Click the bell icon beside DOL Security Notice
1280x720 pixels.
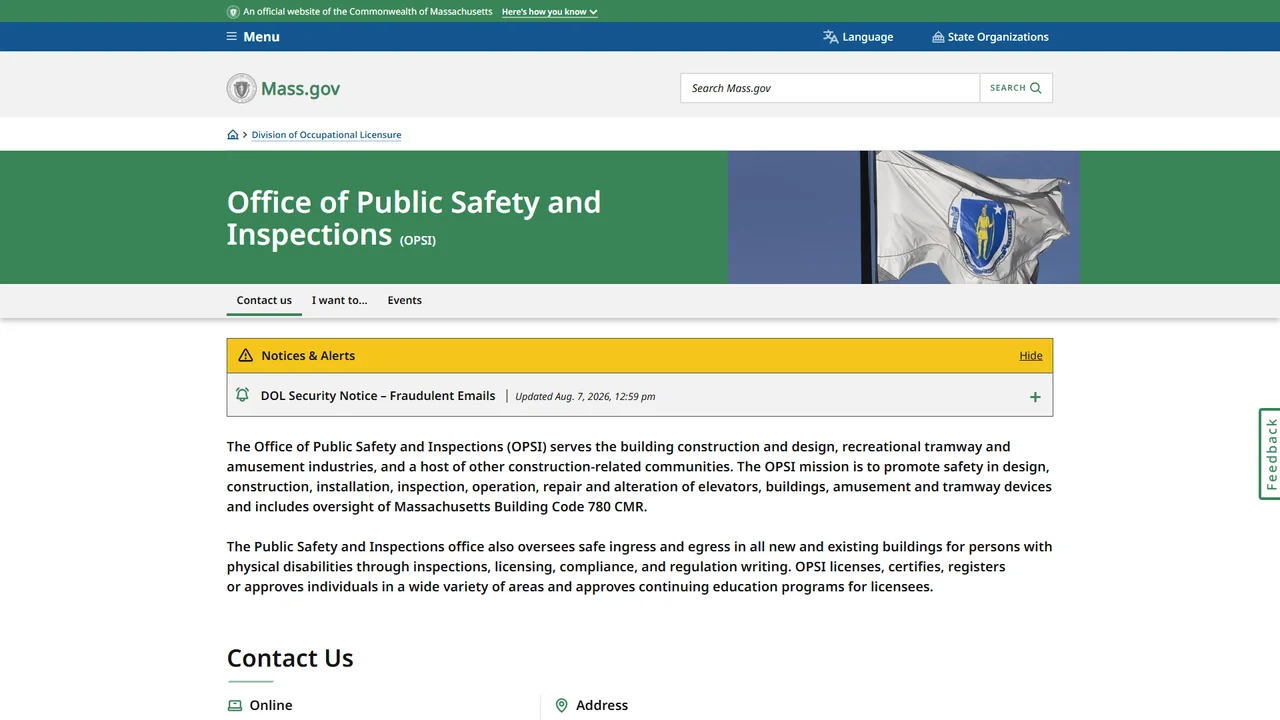[x=242, y=395]
